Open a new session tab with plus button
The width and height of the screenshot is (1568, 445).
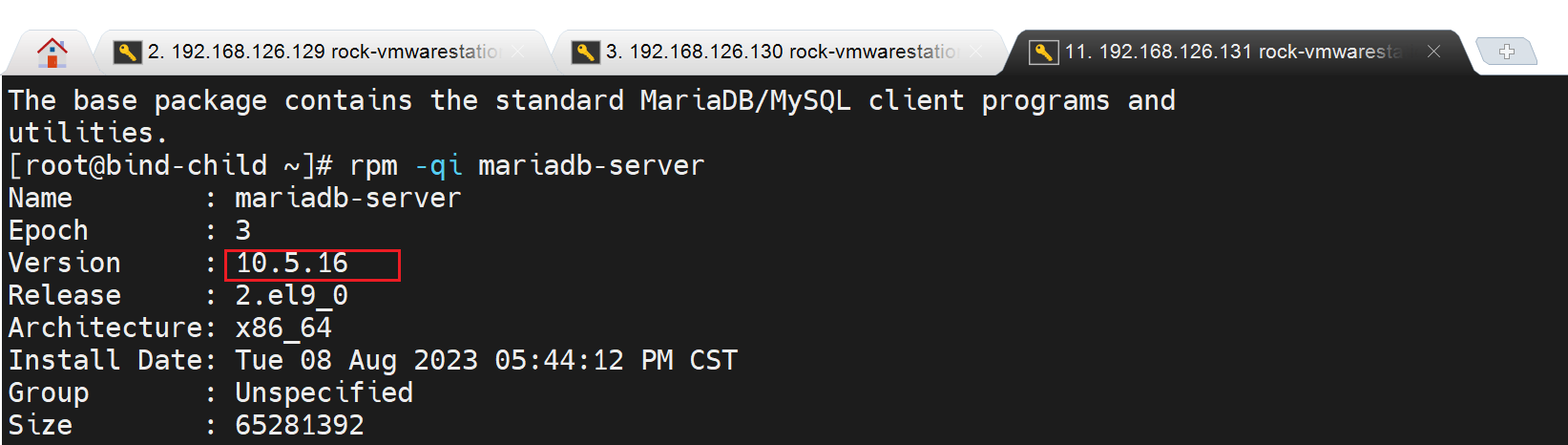[1506, 52]
